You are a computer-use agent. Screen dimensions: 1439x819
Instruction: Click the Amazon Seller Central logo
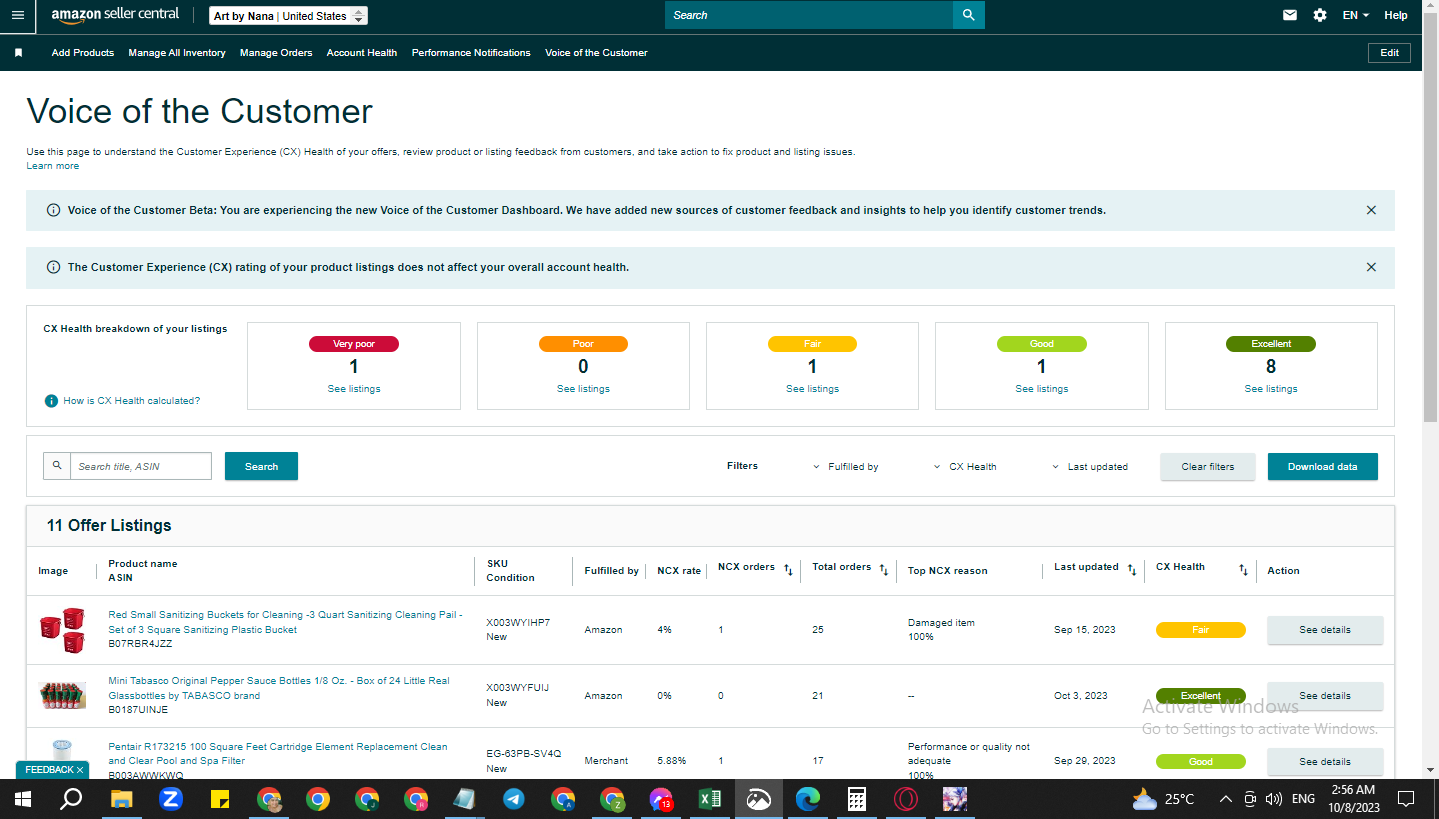coord(115,15)
